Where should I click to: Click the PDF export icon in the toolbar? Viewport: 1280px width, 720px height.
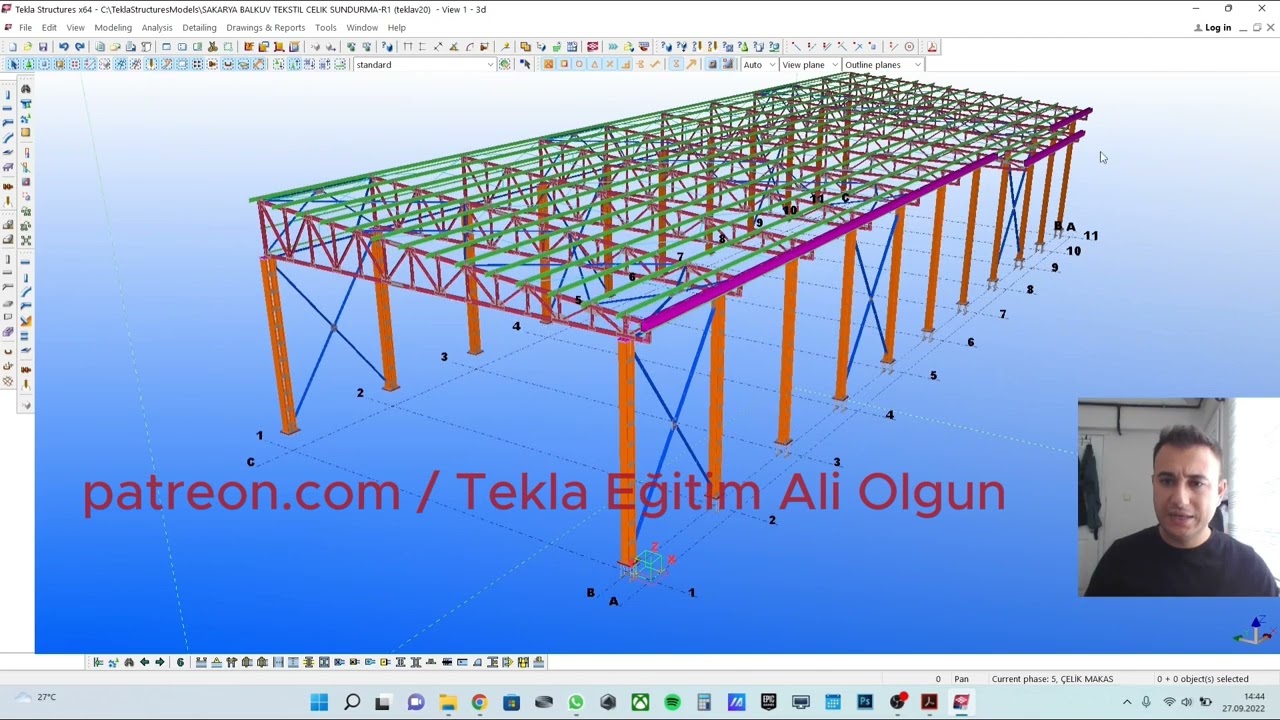pos(933,46)
